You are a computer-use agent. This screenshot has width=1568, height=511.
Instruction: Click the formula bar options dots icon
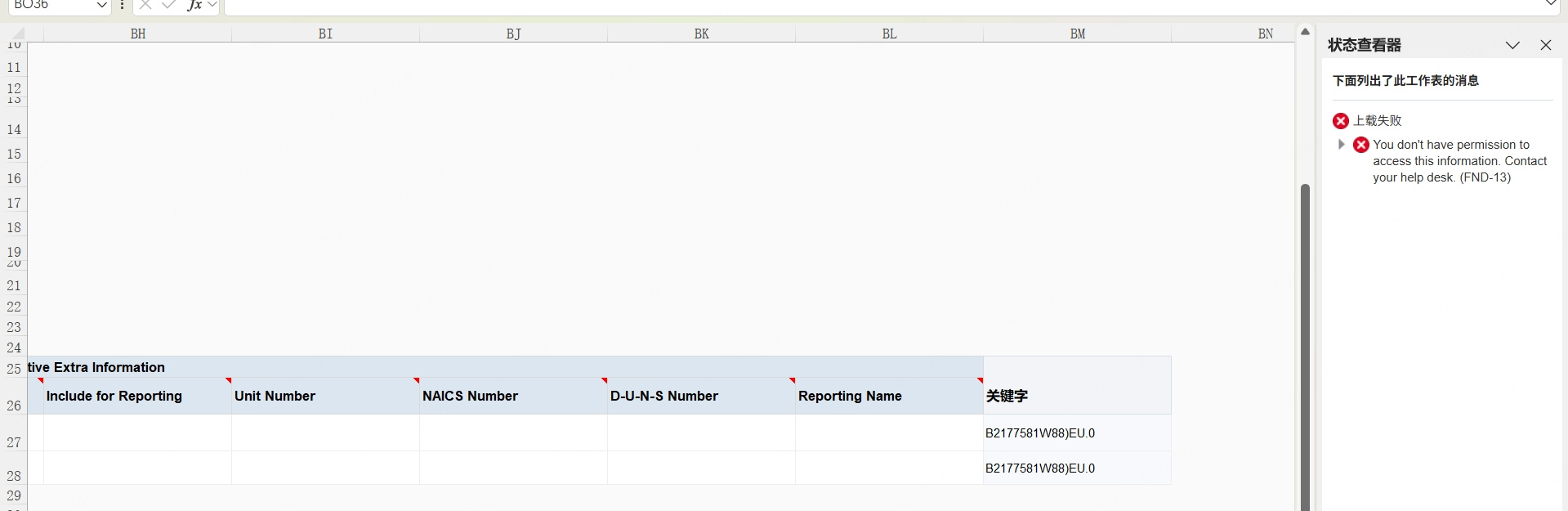pos(123,5)
